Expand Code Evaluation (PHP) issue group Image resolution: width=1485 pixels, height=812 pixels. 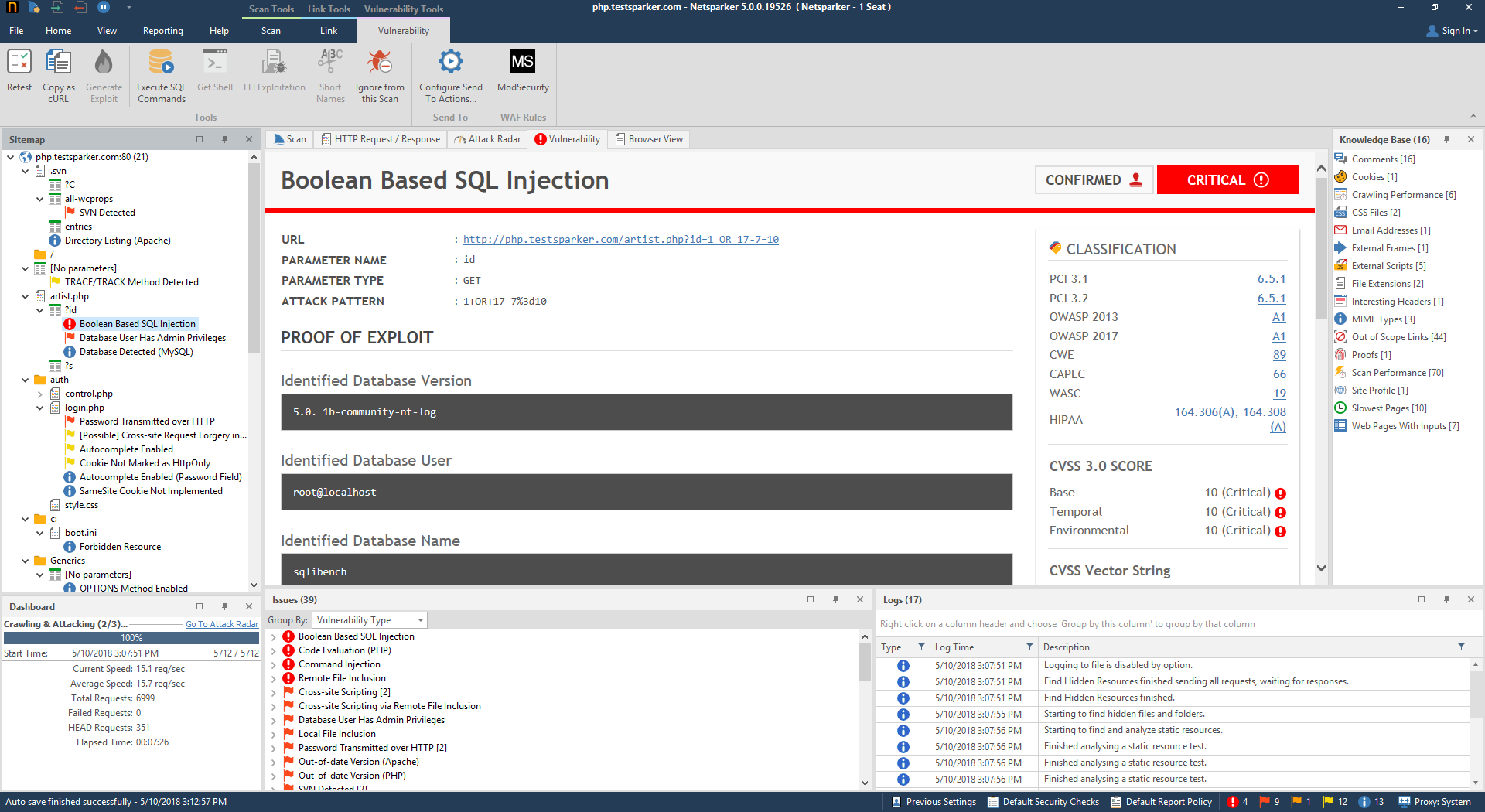(274, 651)
